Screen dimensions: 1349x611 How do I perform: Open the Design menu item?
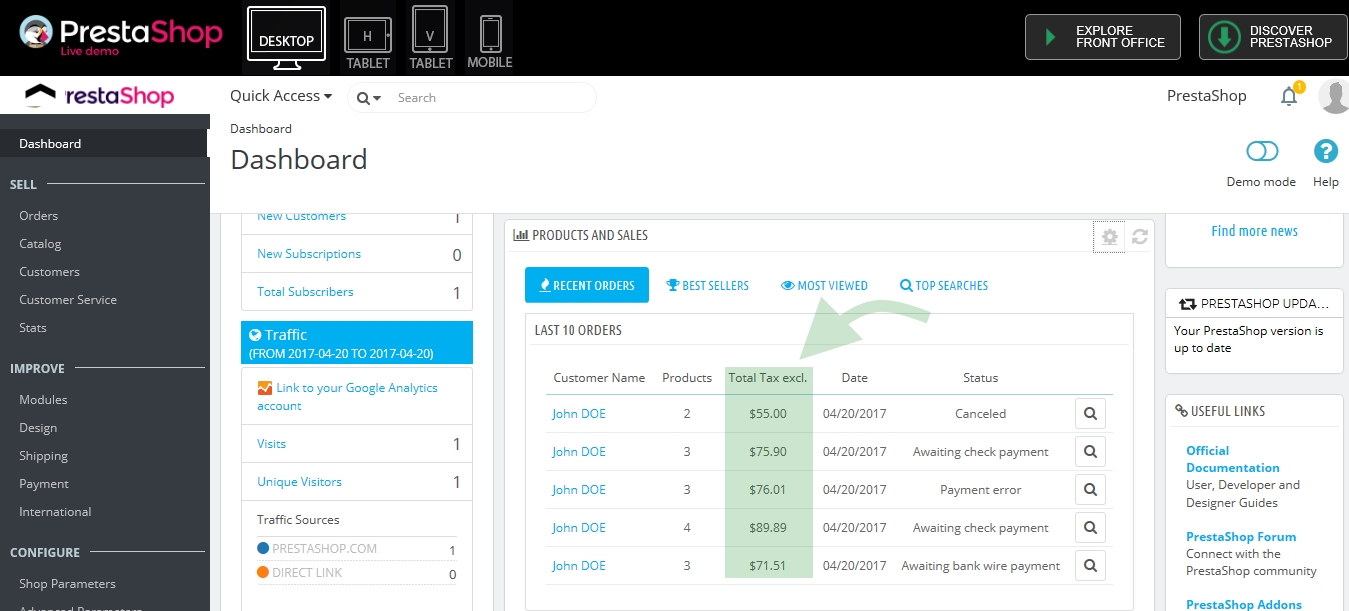point(38,427)
